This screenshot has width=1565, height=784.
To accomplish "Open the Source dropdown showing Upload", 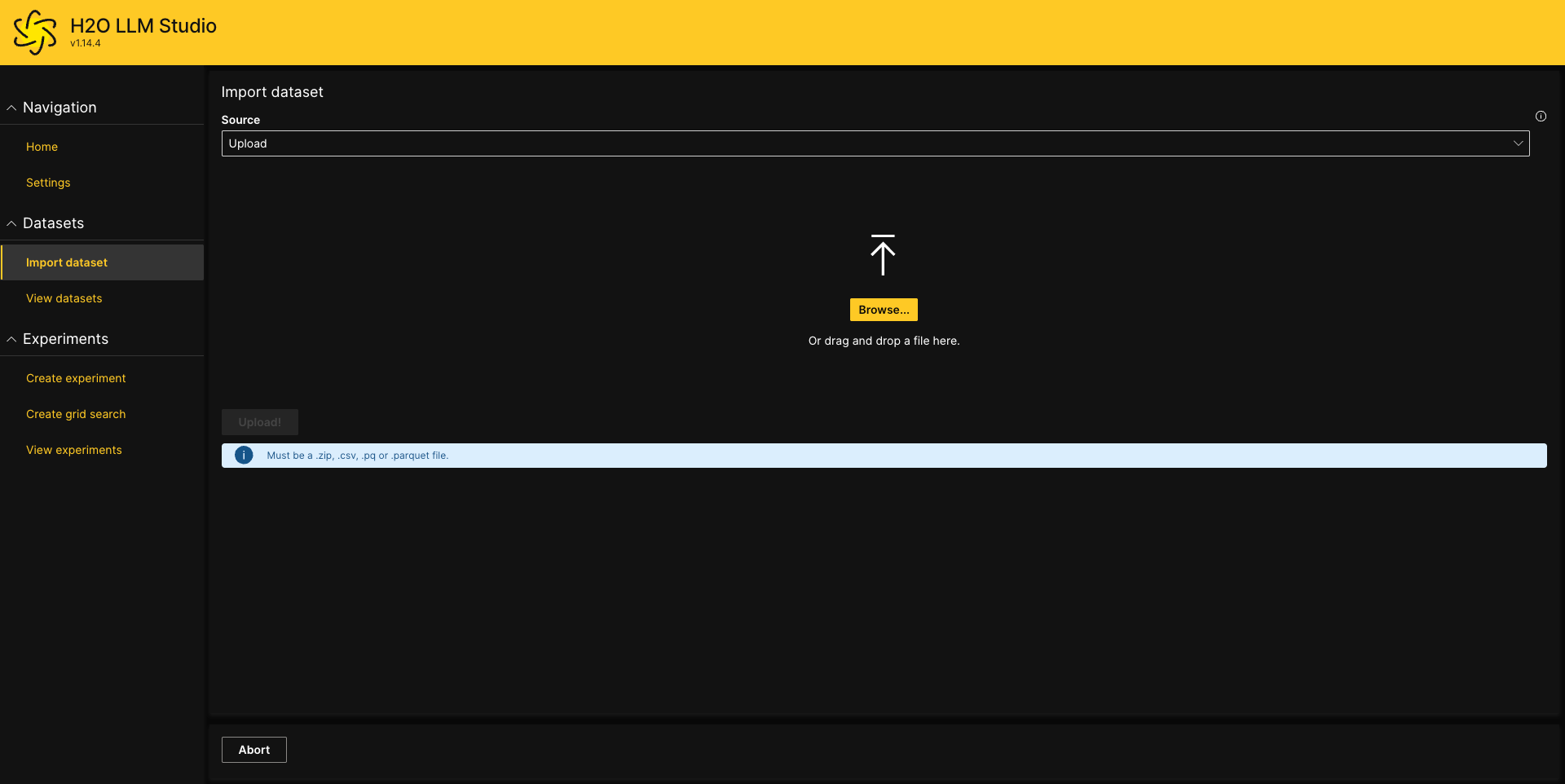I will click(875, 143).
